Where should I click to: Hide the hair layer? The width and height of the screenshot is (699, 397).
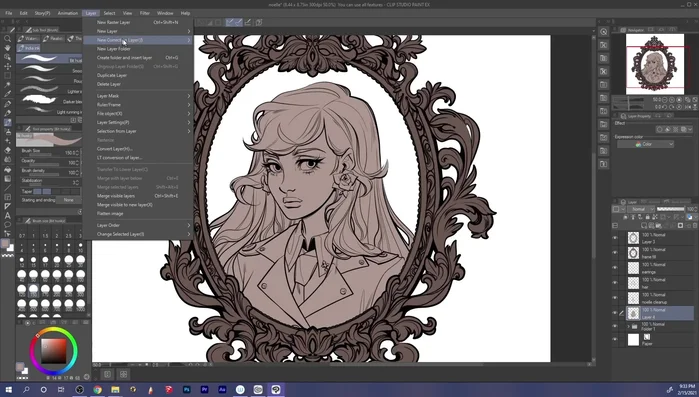pyautogui.click(x=615, y=283)
